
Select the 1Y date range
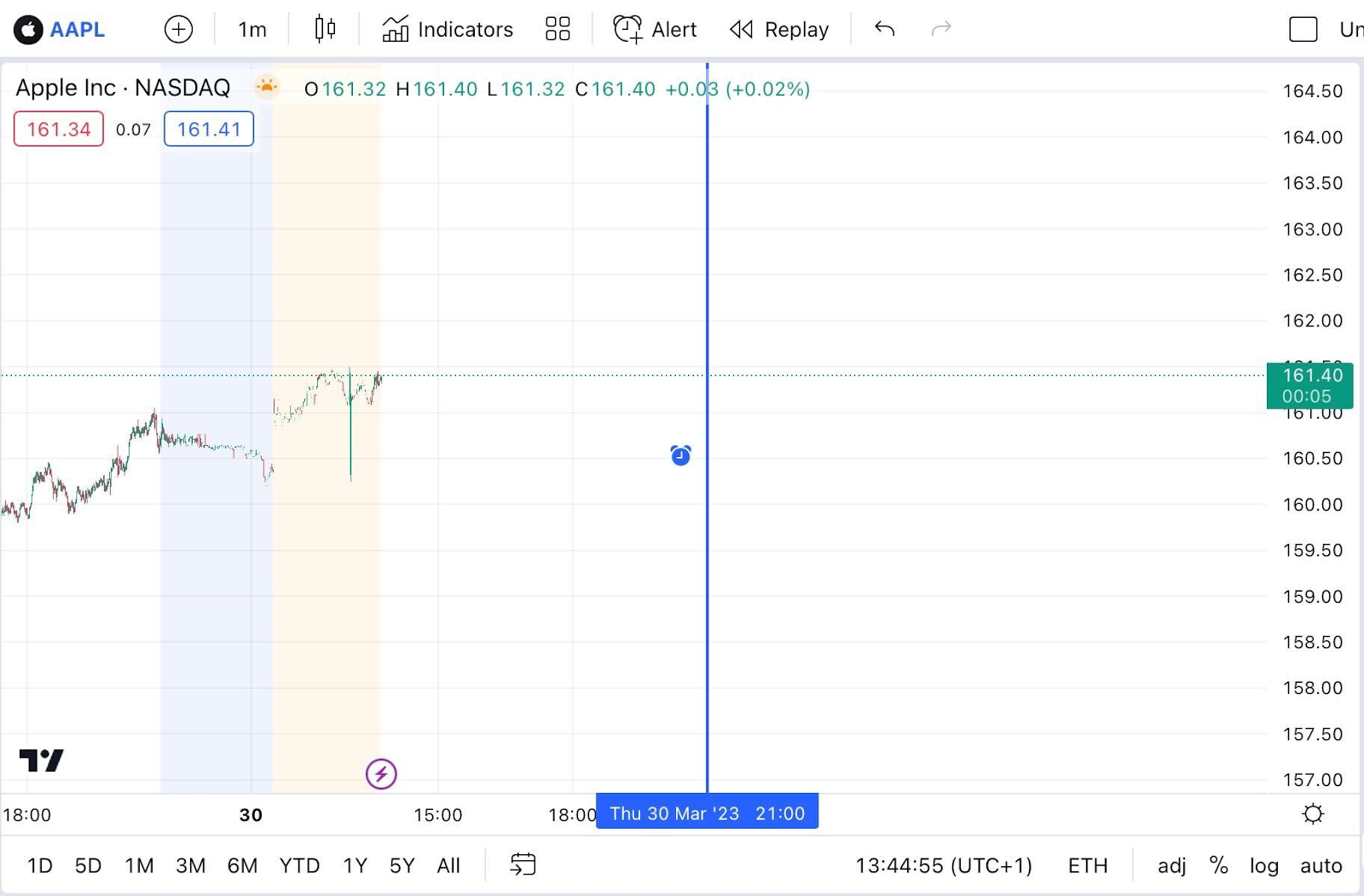(x=355, y=866)
